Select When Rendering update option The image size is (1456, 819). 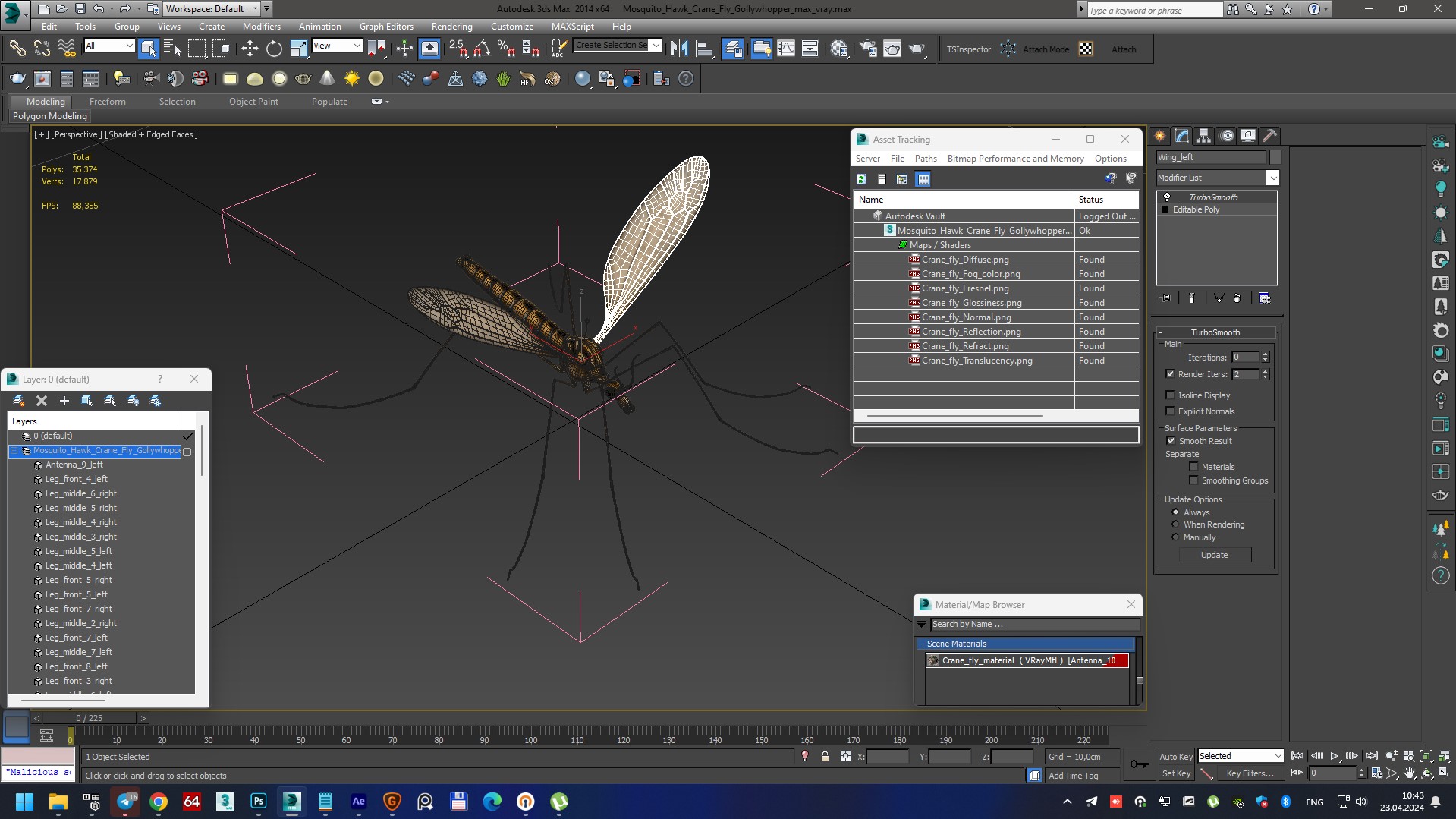[x=1176, y=524]
